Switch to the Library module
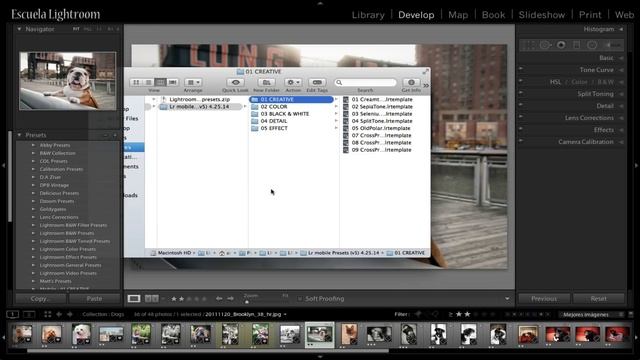This screenshot has width=640, height=360. tap(368, 15)
